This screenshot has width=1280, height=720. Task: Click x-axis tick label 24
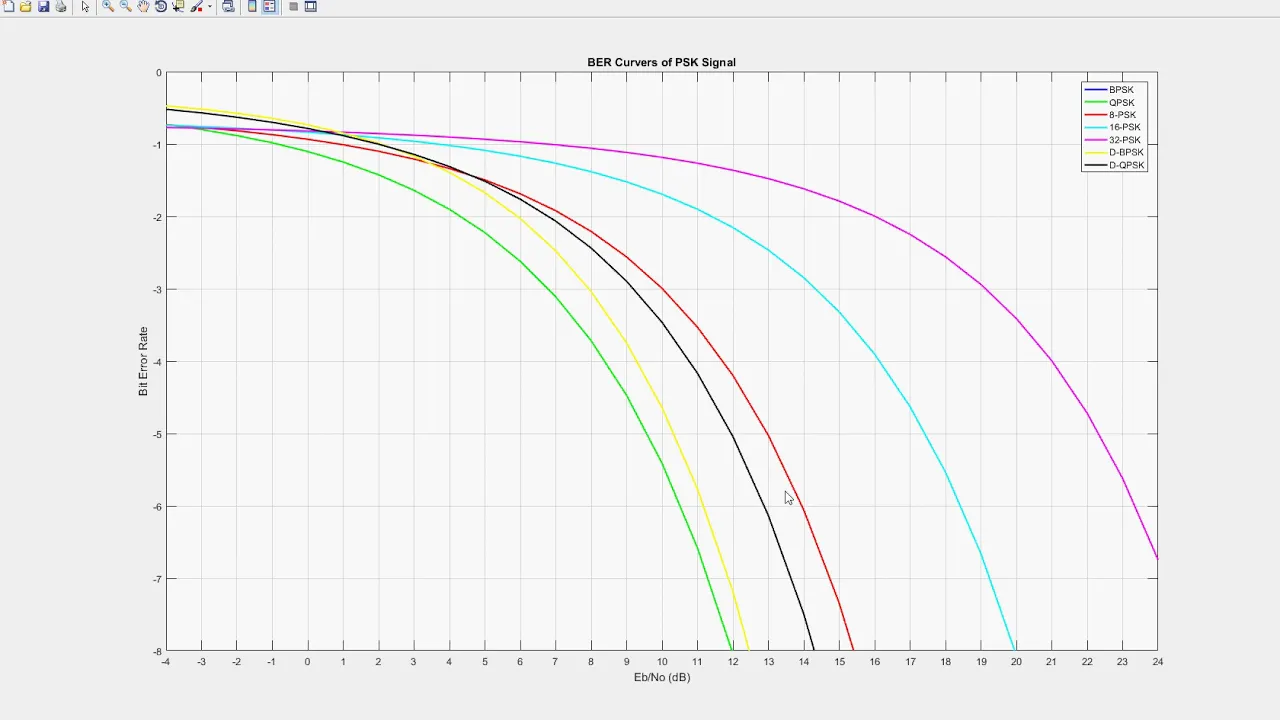click(1157, 662)
